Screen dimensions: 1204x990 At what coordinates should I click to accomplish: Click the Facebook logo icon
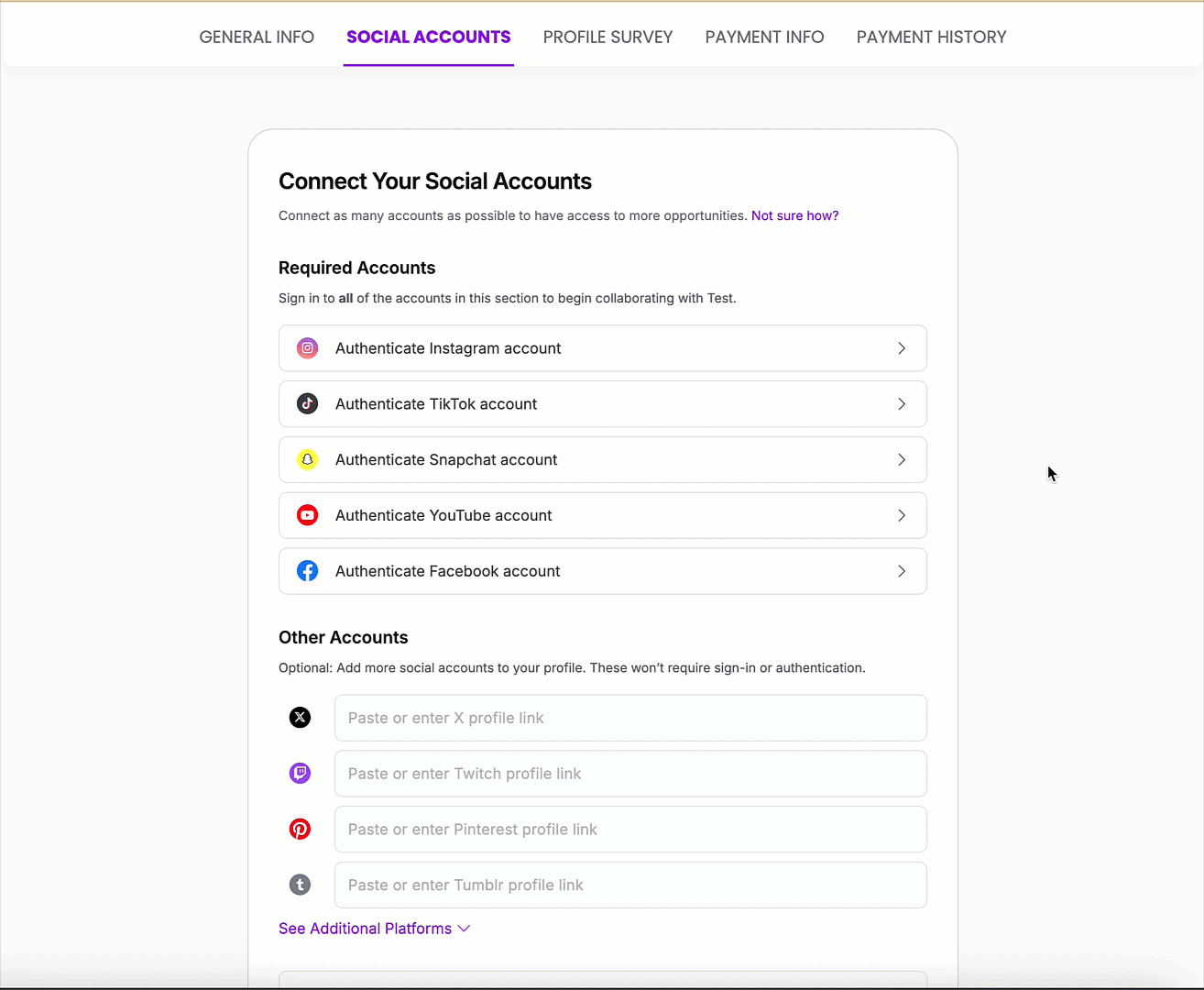[307, 571]
